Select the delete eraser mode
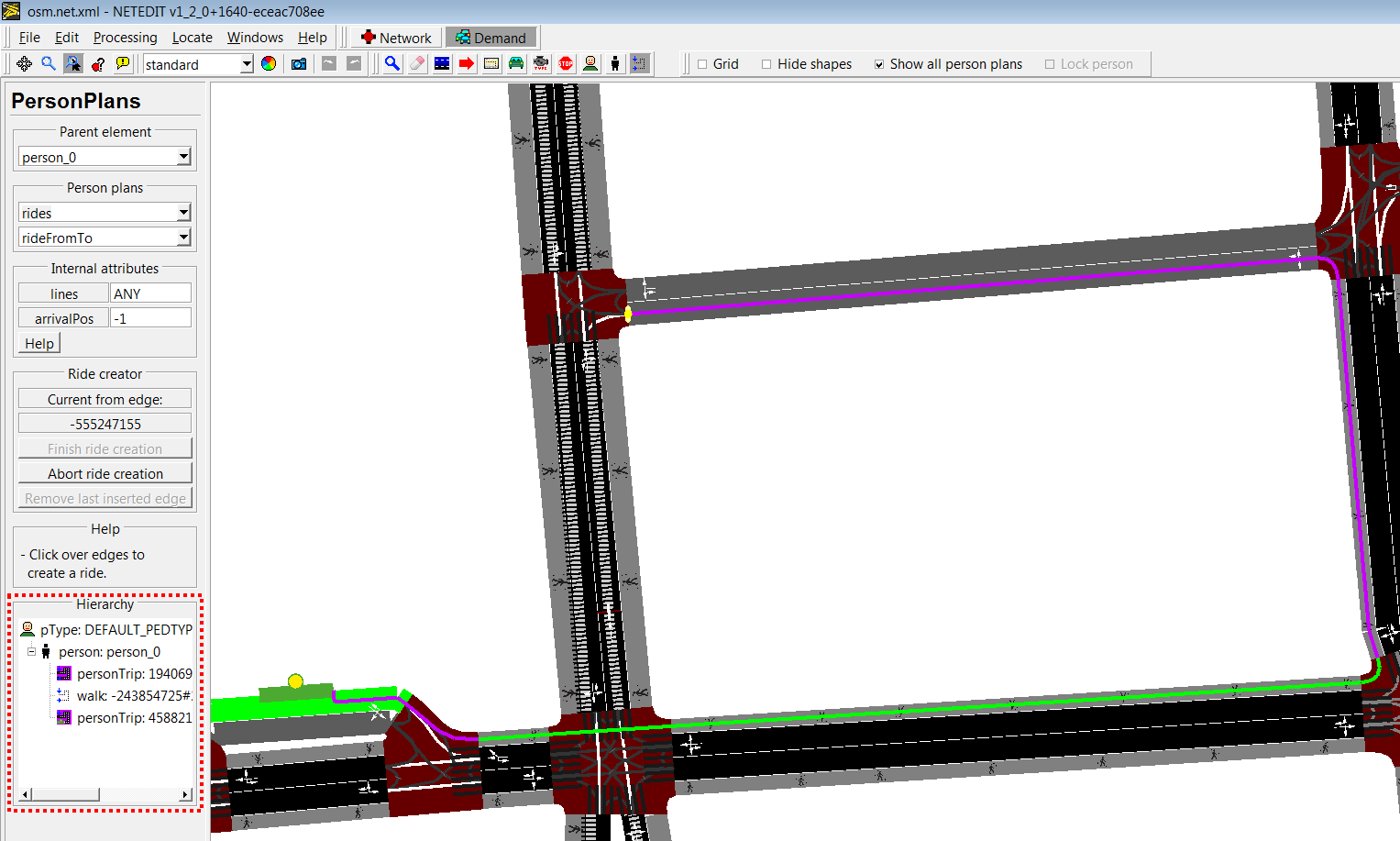 [417, 63]
